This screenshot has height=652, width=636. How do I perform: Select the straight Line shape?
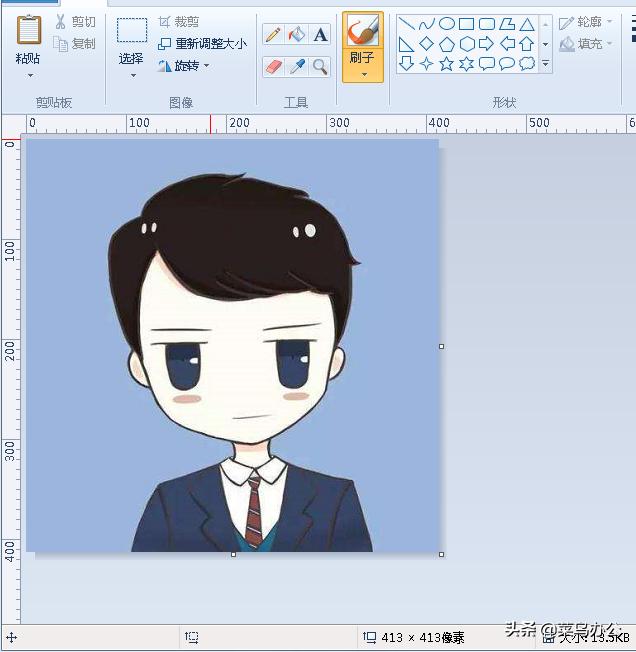407,24
